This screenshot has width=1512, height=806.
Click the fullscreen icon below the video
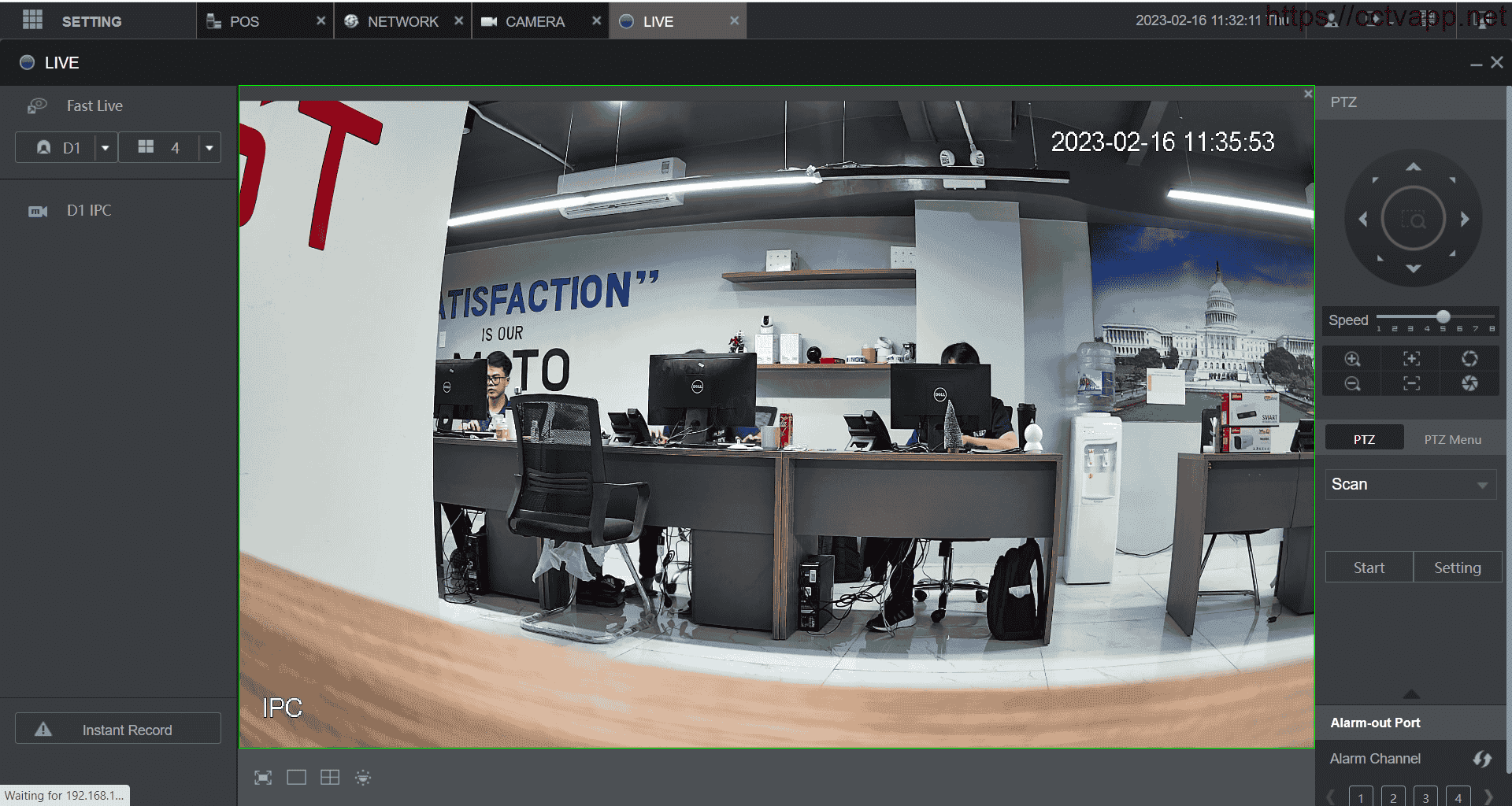click(x=263, y=778)
